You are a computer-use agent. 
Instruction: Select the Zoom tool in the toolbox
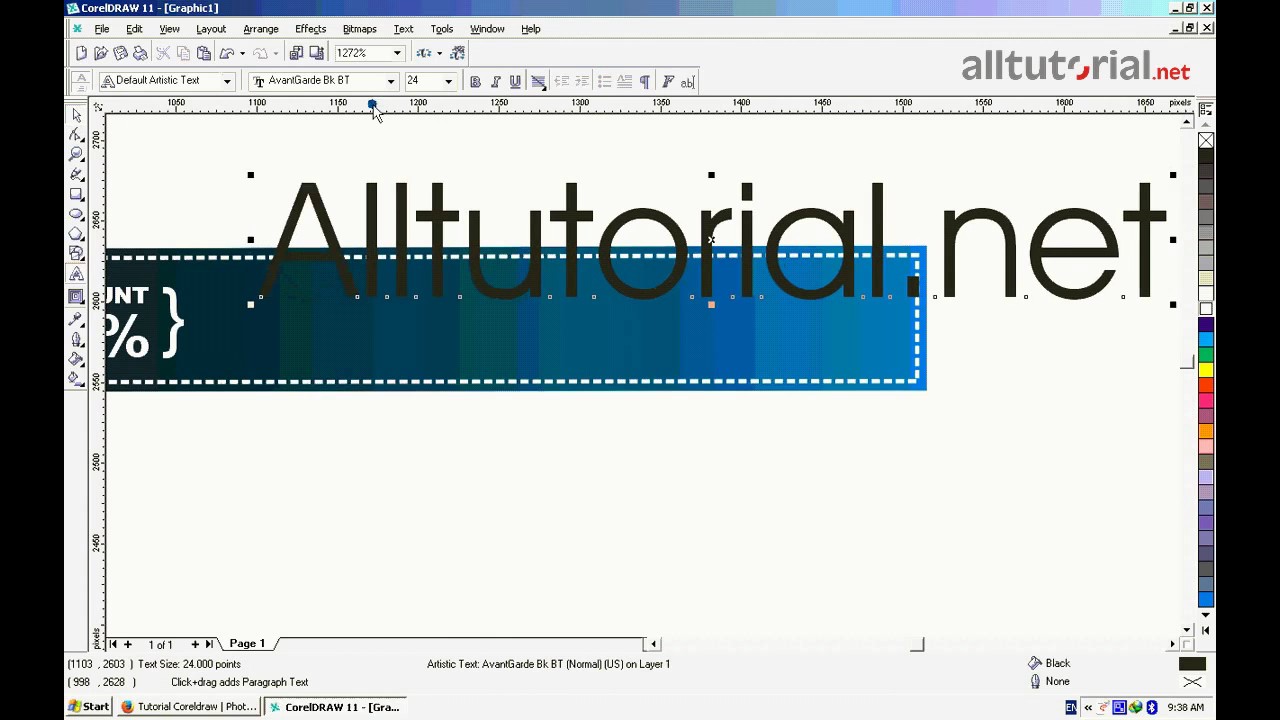[x=76, y=155]
